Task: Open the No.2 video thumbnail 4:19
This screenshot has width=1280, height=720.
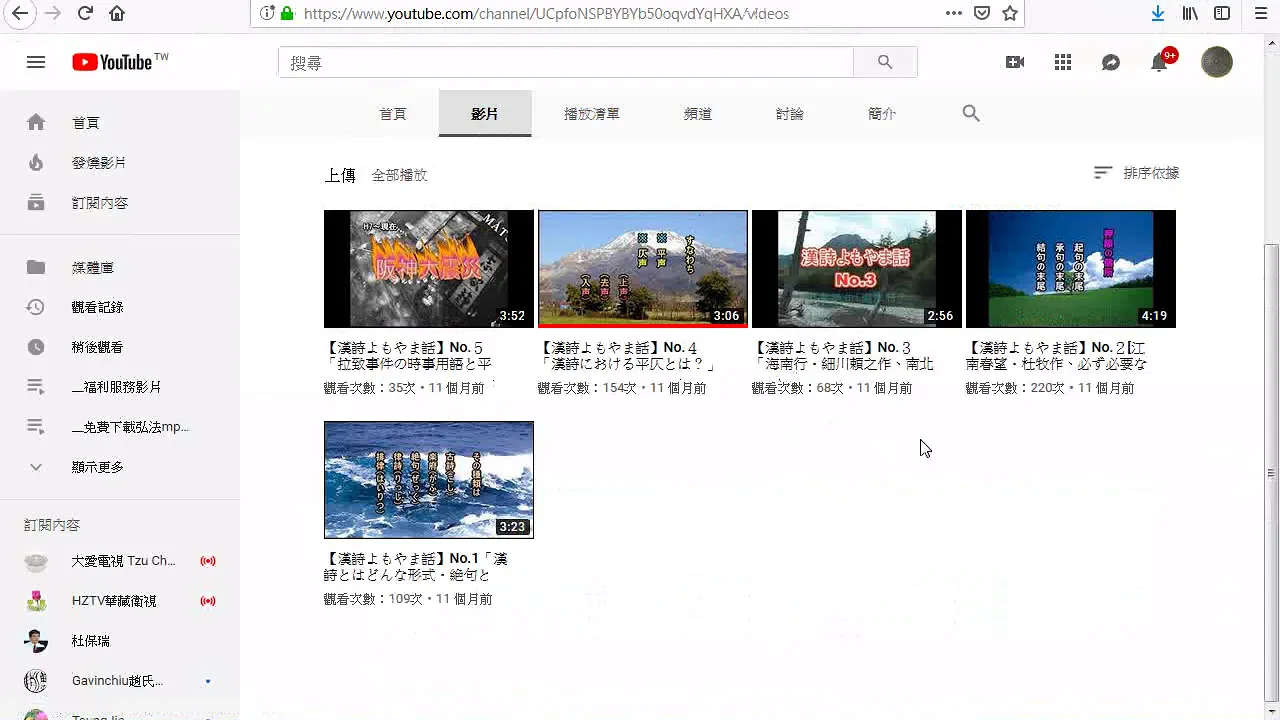Action: click(1071, 269)
